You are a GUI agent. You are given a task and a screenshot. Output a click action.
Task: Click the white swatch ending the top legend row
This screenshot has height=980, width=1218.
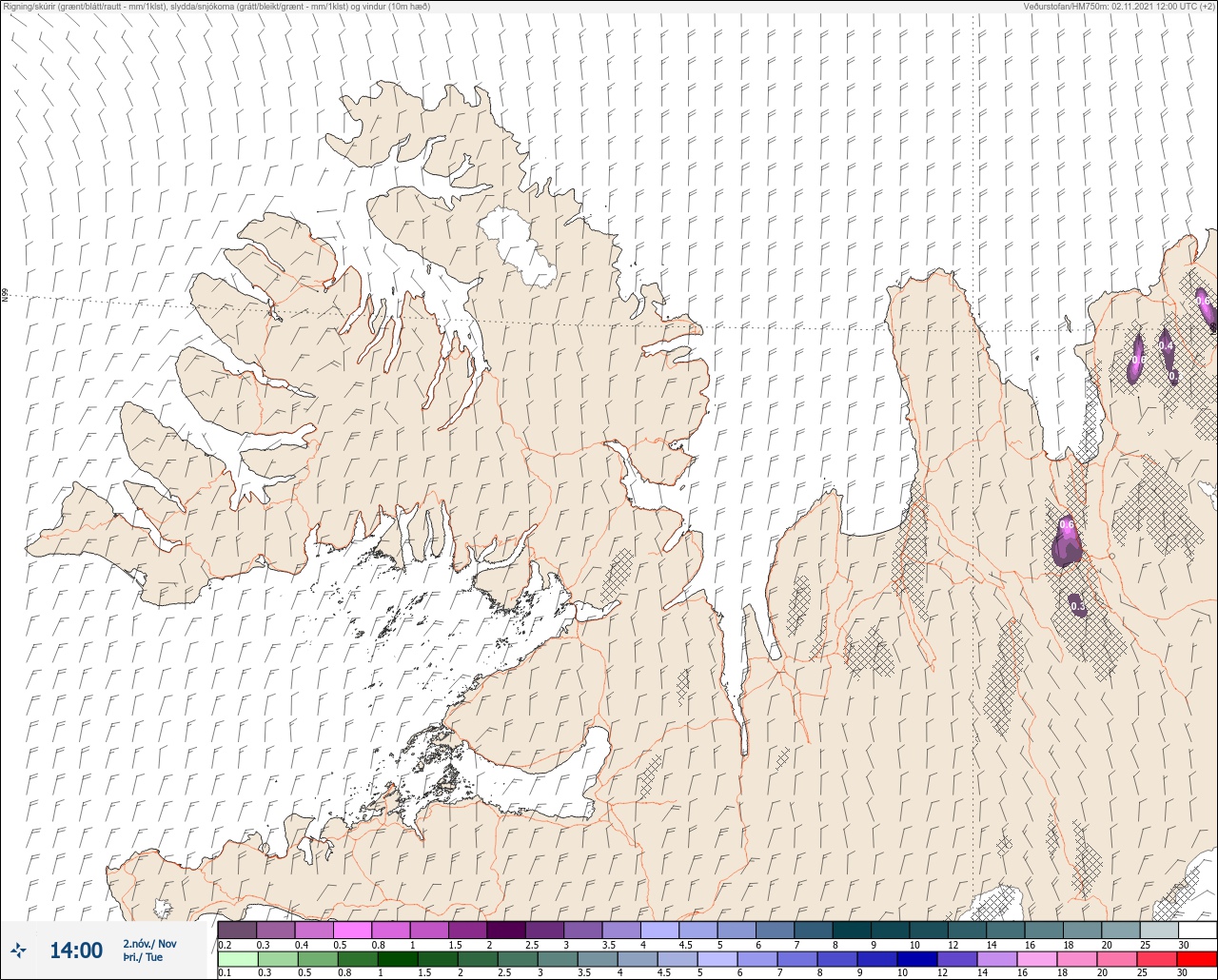coord(1197,930)
